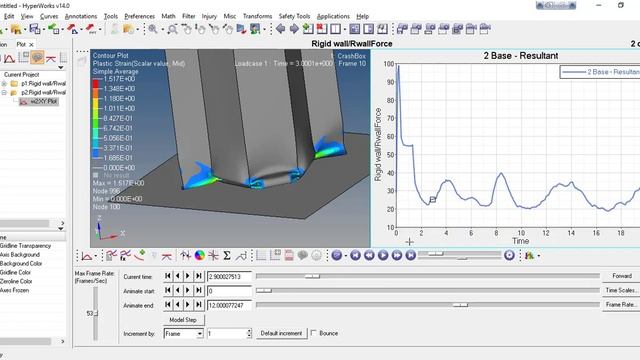Screen dimensions: 640x360
Task: Click the highlighted contour icon in browser toolbar
Action: [x=37, y=58]
